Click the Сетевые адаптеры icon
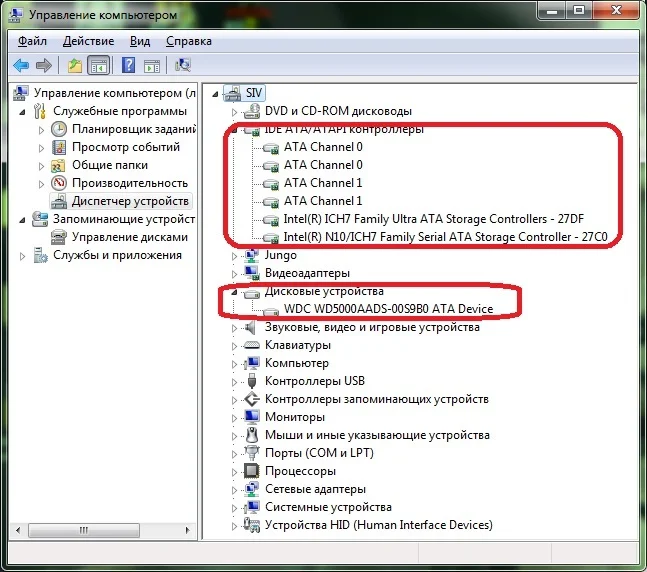This screenshot has height=572, width=647. click(x=252, y=489)
